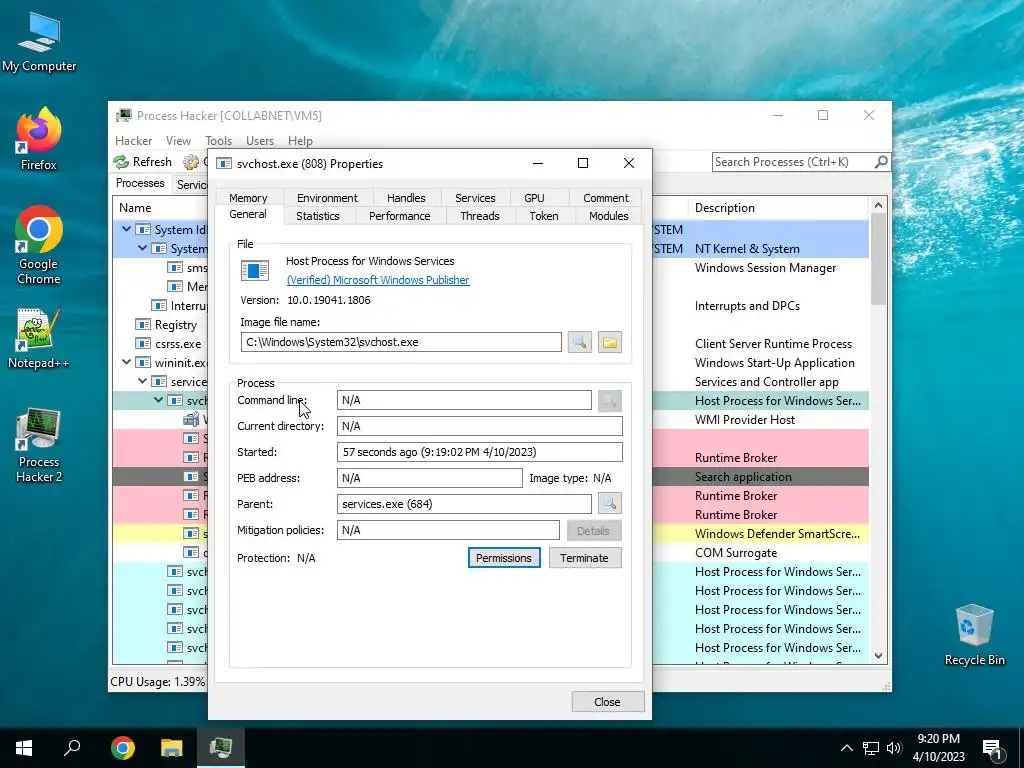The height and width of the screenshot is (768, 1024).
Task: Open the Verified Microsoft Windows Publisher link
Action: [378, 280]
